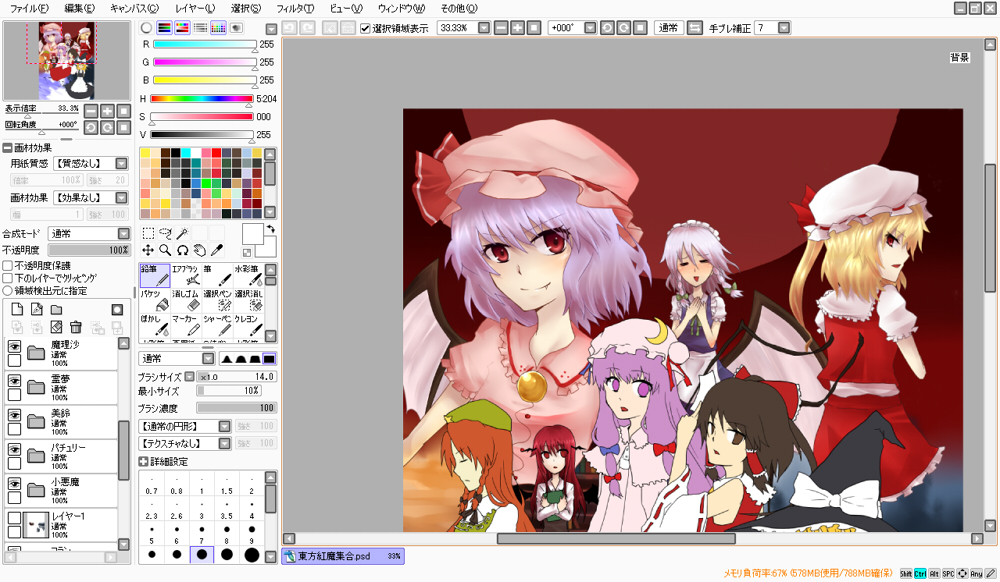Image resolution: width=1000 pixels, height=582 pixels.
Task: Select the 水彩筆 watercolor brush tool
Action: [248, 275]
